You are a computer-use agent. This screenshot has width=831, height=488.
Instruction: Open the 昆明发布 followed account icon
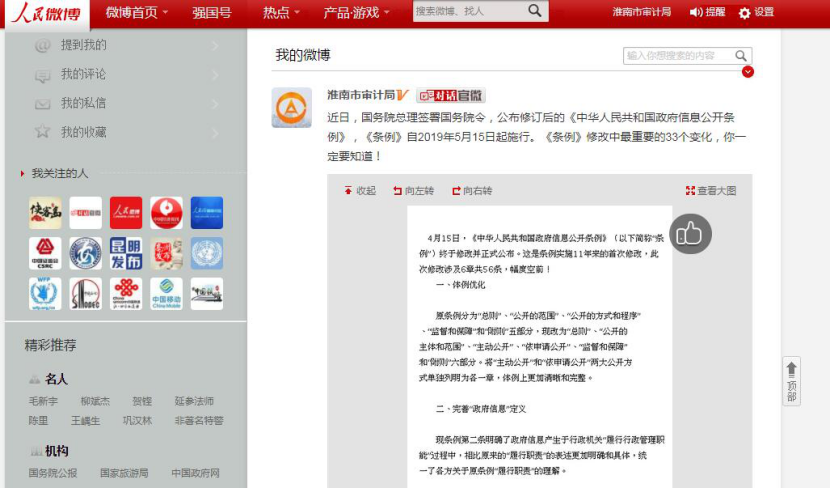[x=126, y=253]
